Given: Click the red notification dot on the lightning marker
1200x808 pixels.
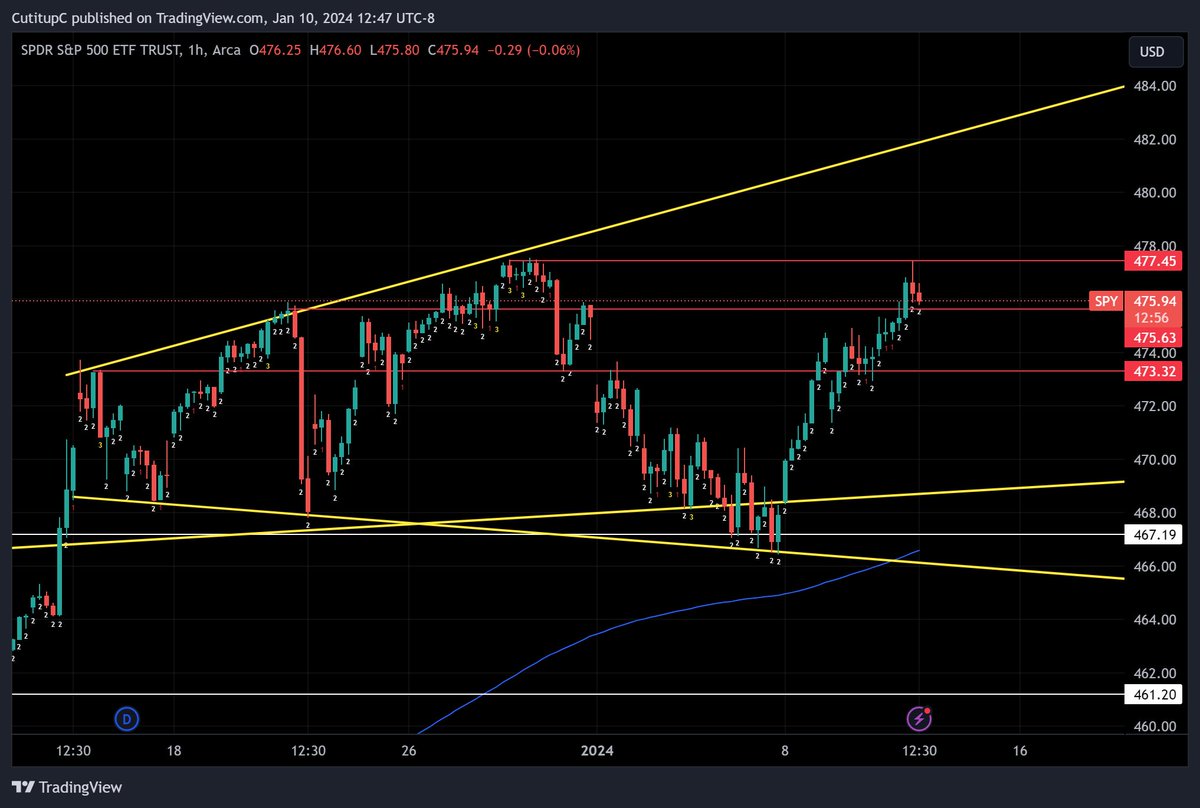Looking at the screenshot, I should (927, 709).
